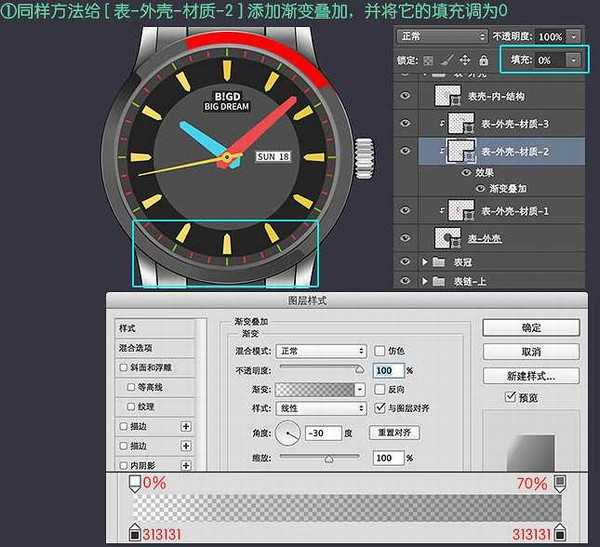This screenshot has width=600, height=547.
Task: Open the 填充 fill percentage dropdown
Action: coord(572,60)
